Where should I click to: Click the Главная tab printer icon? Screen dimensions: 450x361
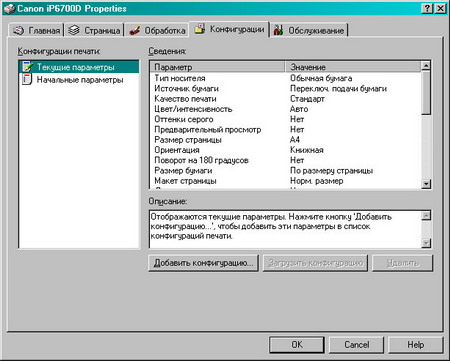[18, 30]
